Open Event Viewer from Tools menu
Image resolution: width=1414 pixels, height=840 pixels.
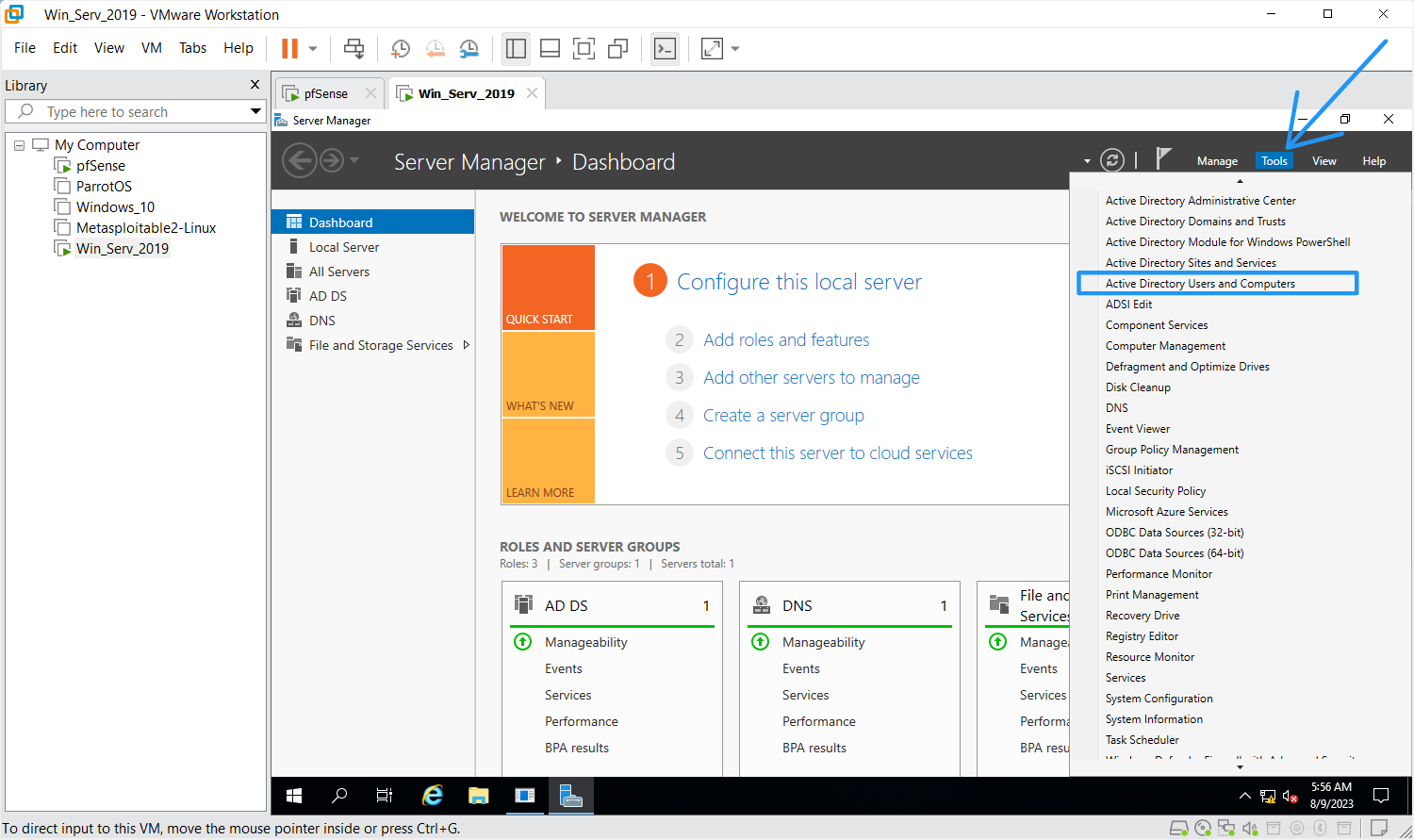[1138, 429]
